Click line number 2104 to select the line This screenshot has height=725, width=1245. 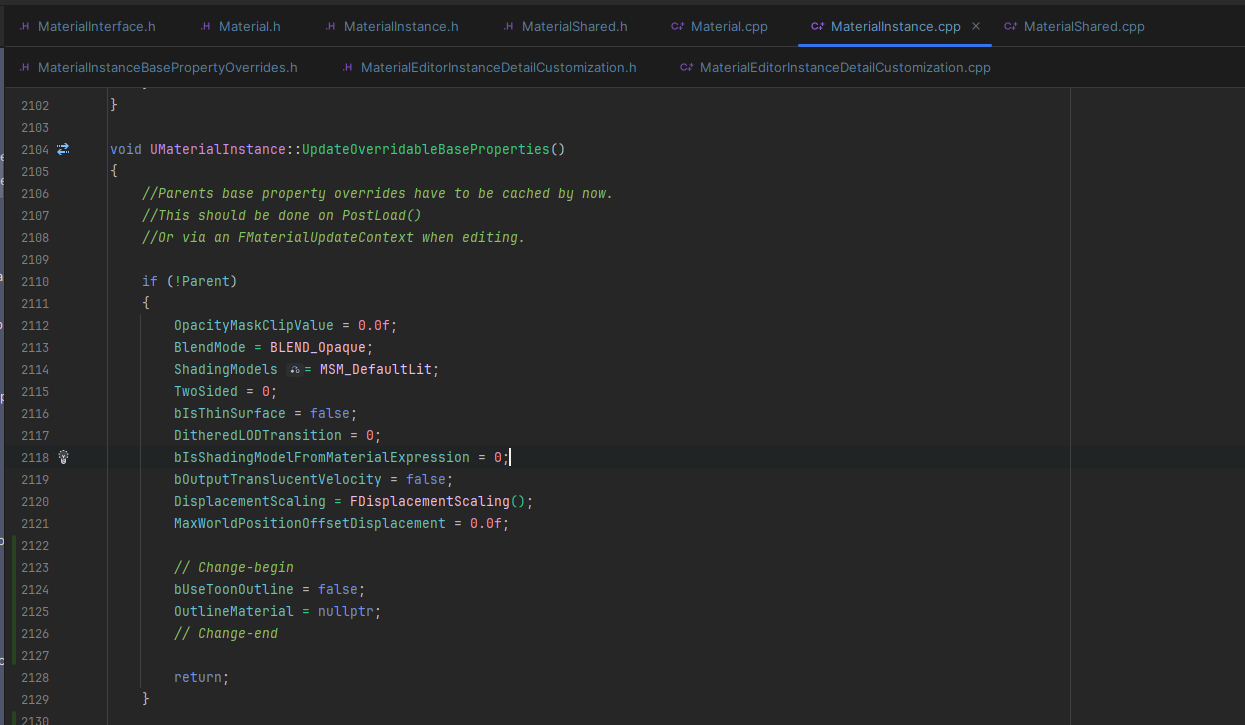[x=34, y=148]
